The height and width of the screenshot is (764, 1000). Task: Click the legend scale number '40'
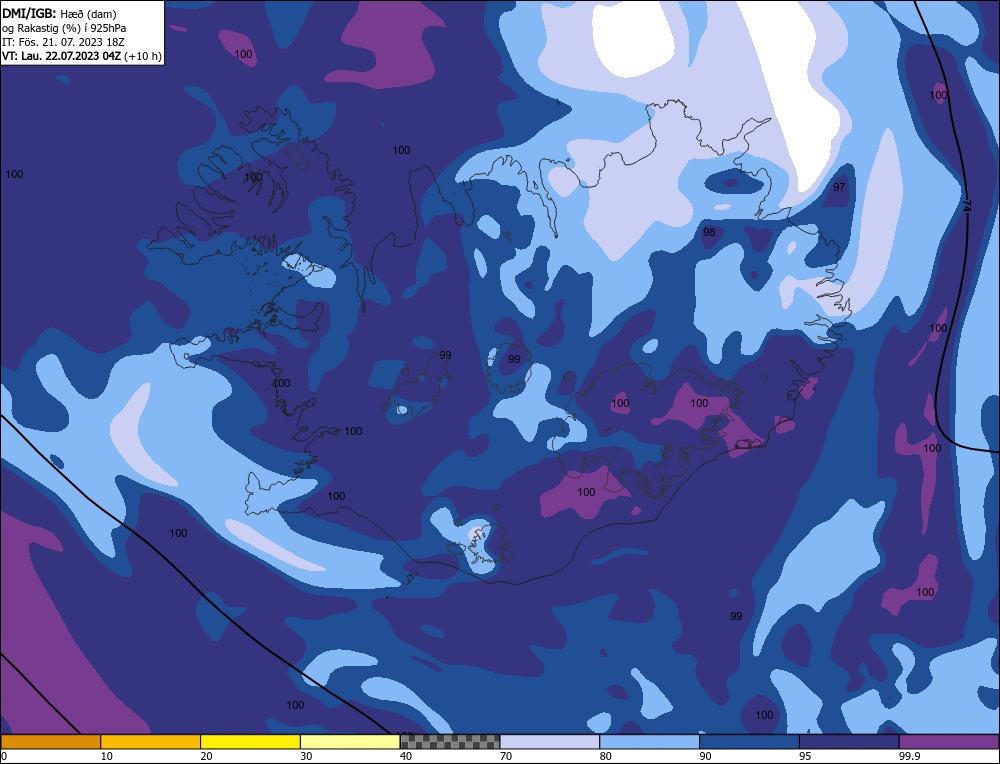(x=406, y=756)
